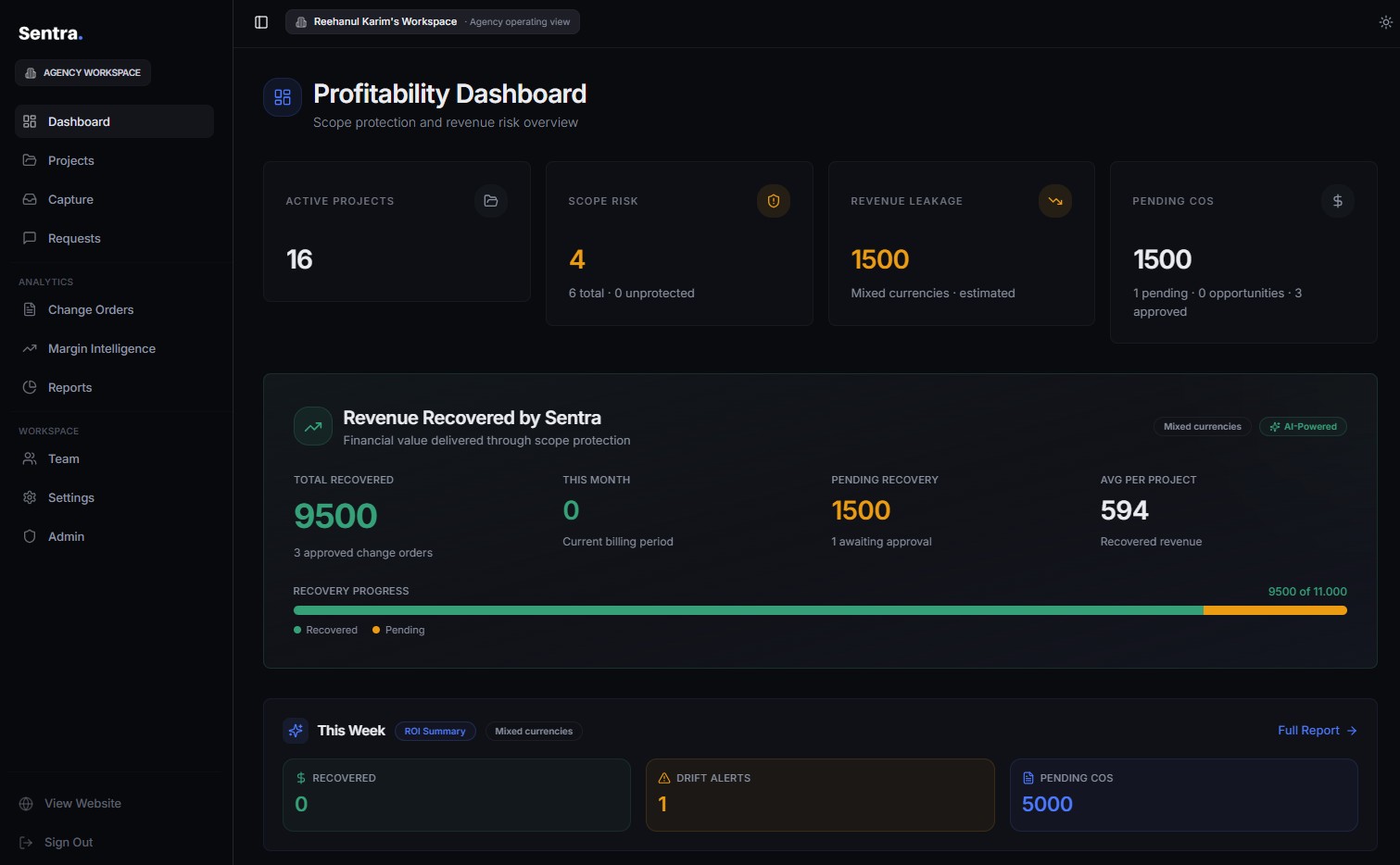The width and height of the screenshot is (1400, 865).
Task: Click the Total Recovered value 9500
Action: (x=335, y=516)
